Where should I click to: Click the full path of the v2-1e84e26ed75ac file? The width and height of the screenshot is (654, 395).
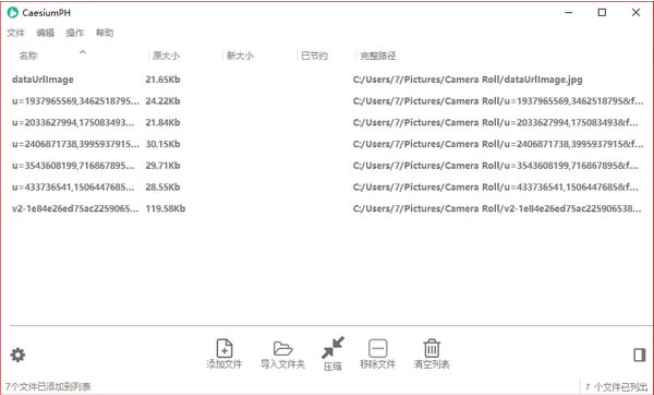click(497, 208)
